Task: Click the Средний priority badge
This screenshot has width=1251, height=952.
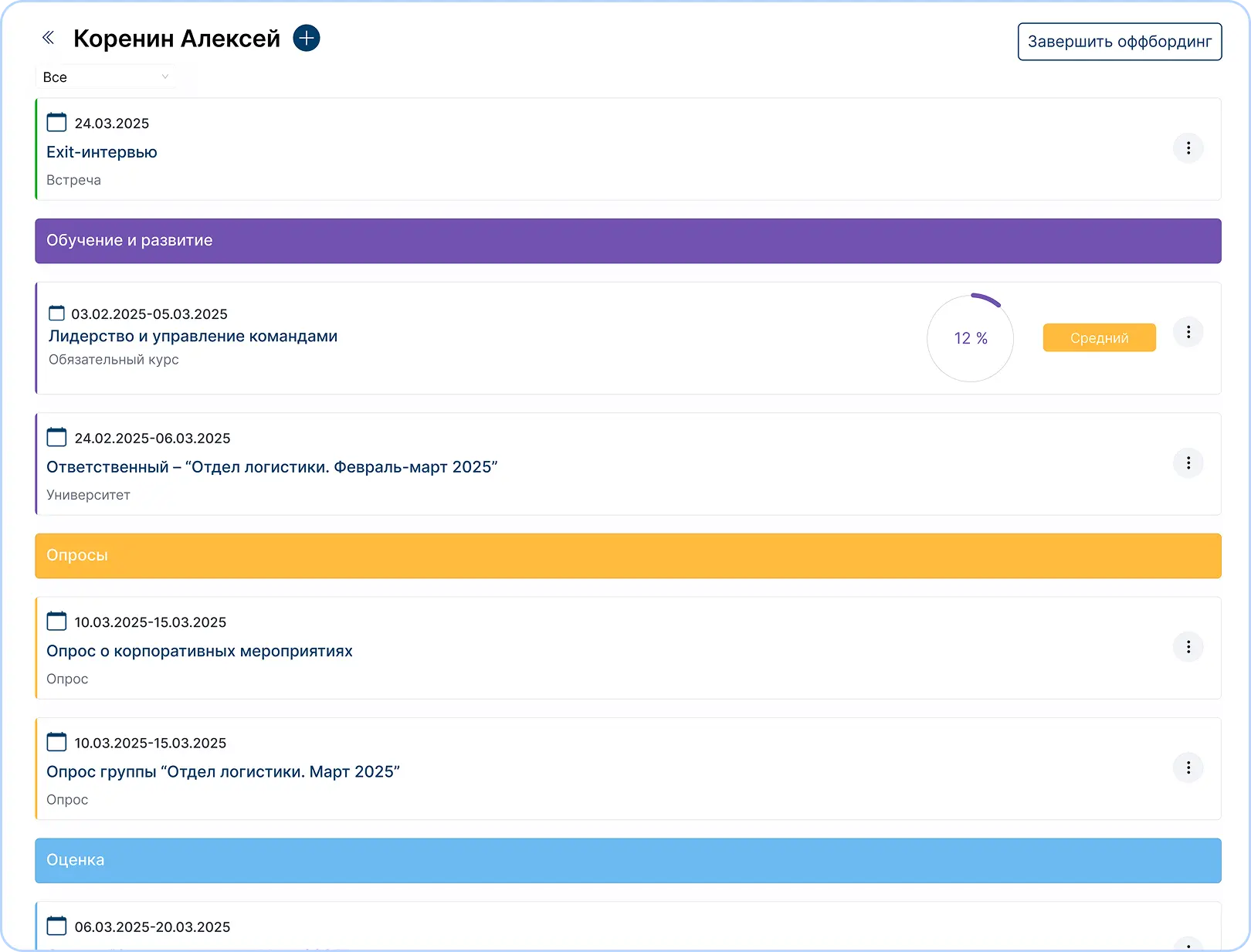Action: [x=1099, y=338]
